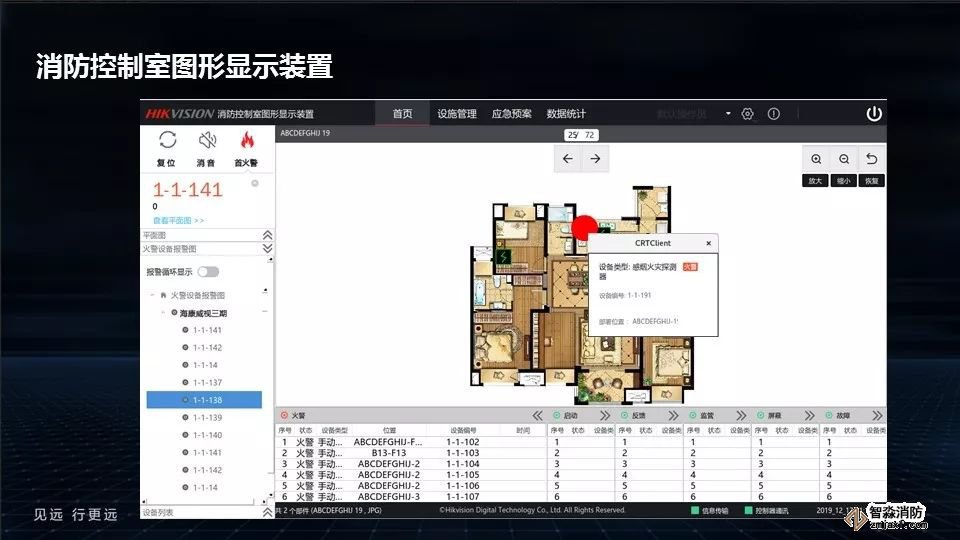Open the 数据统计 tab
The width and height of the screenshot is (960, 540).
pos(566,114)
